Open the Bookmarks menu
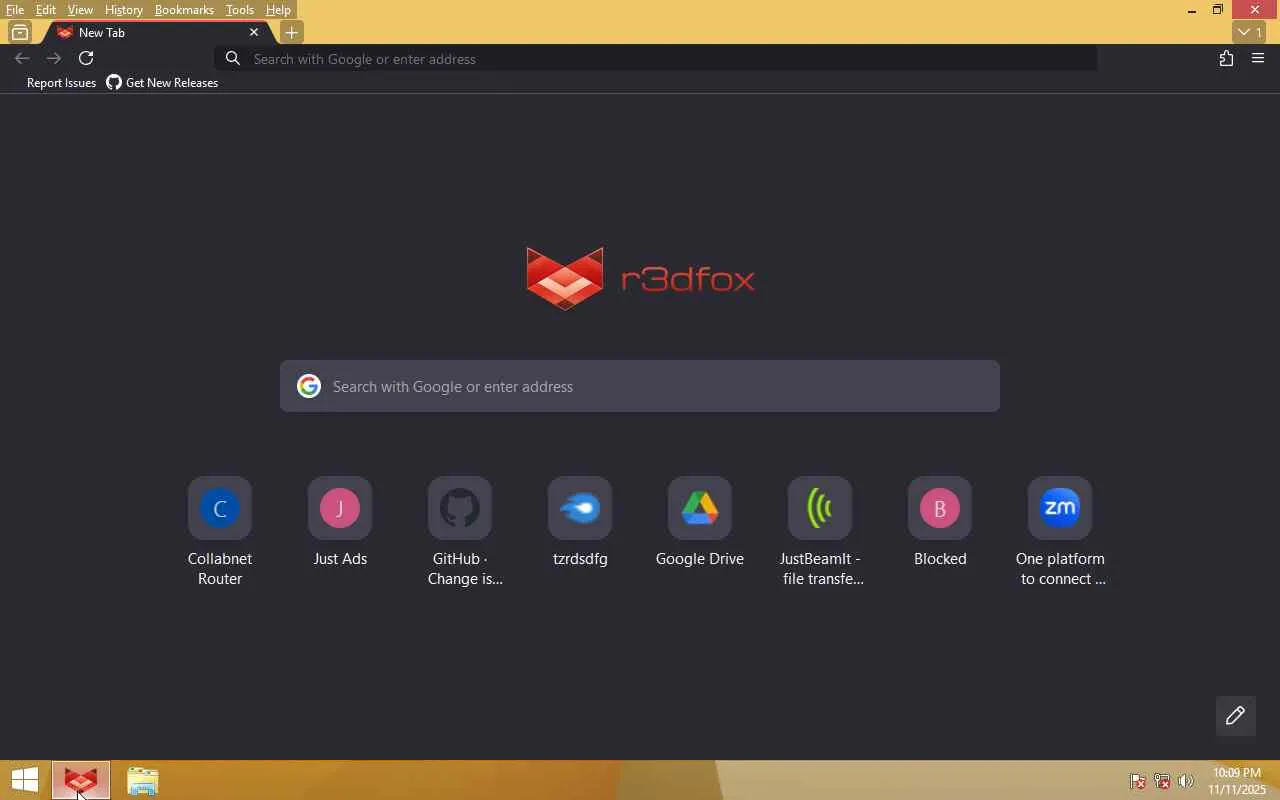The height and width of the screenshot is (800, 1280). 184,10
